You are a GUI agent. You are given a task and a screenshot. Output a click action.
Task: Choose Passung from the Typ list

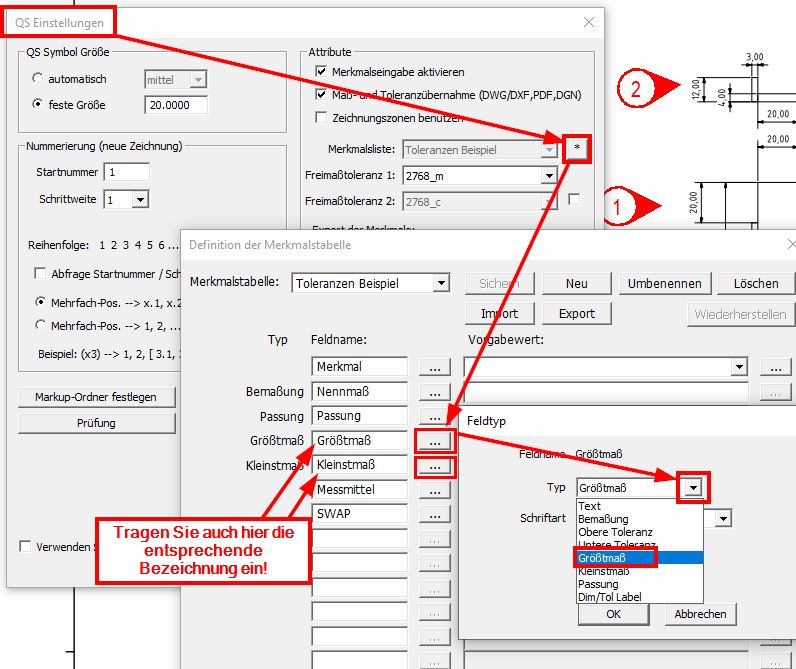[x=640, y=584]
